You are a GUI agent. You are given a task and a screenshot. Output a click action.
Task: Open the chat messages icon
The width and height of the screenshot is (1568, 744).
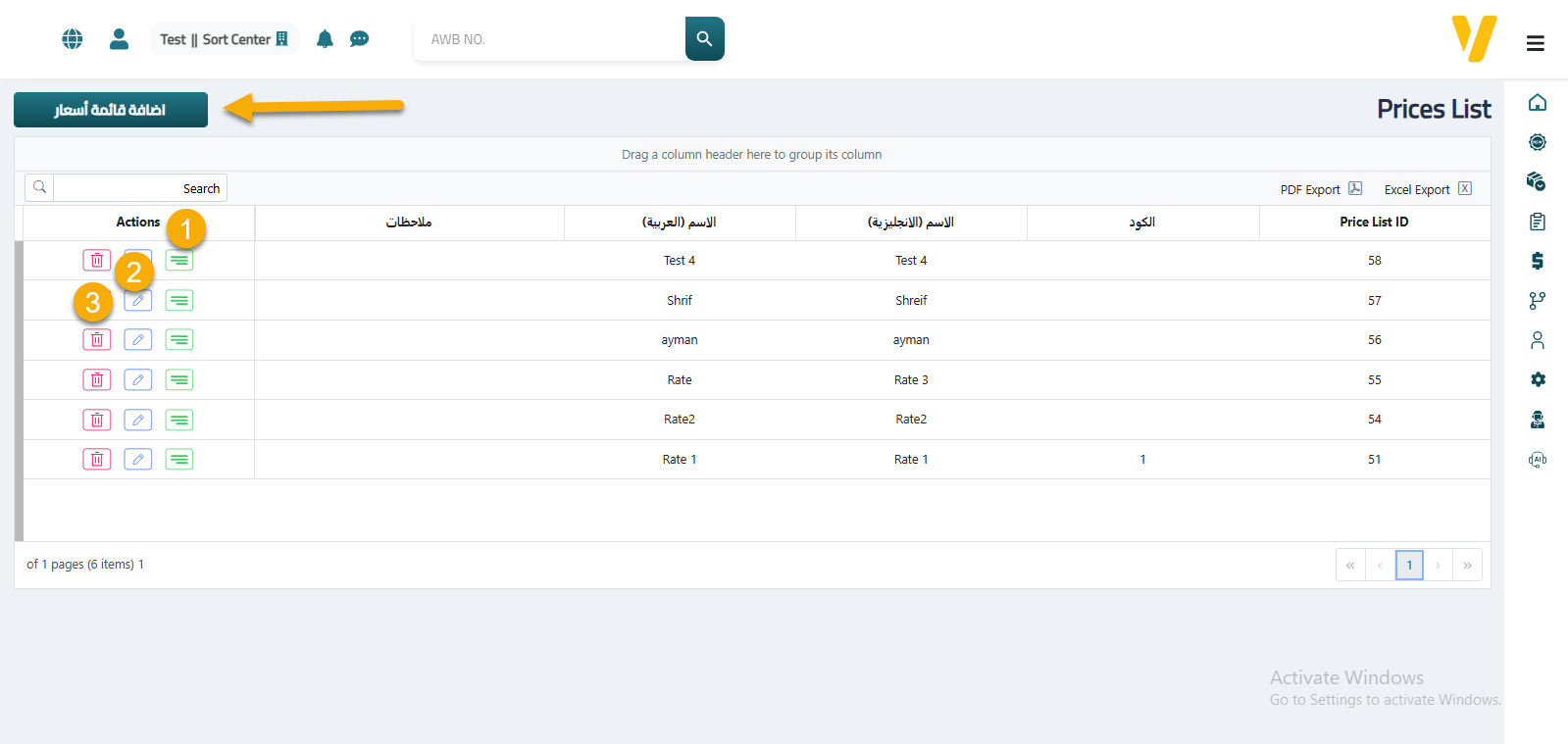coord(360,39)
